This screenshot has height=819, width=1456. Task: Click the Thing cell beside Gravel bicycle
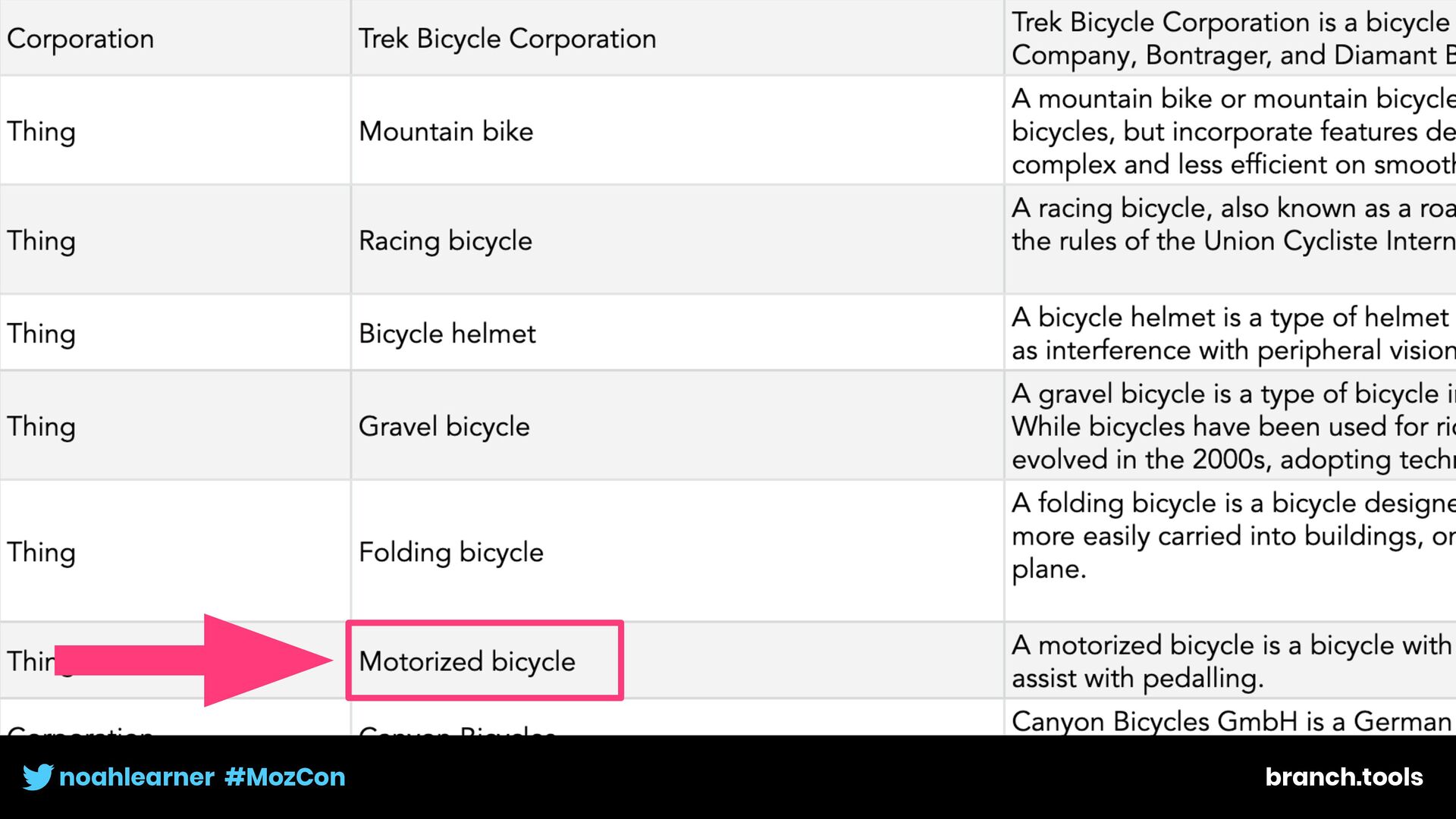pyautogui.click(x=175, y=425)
